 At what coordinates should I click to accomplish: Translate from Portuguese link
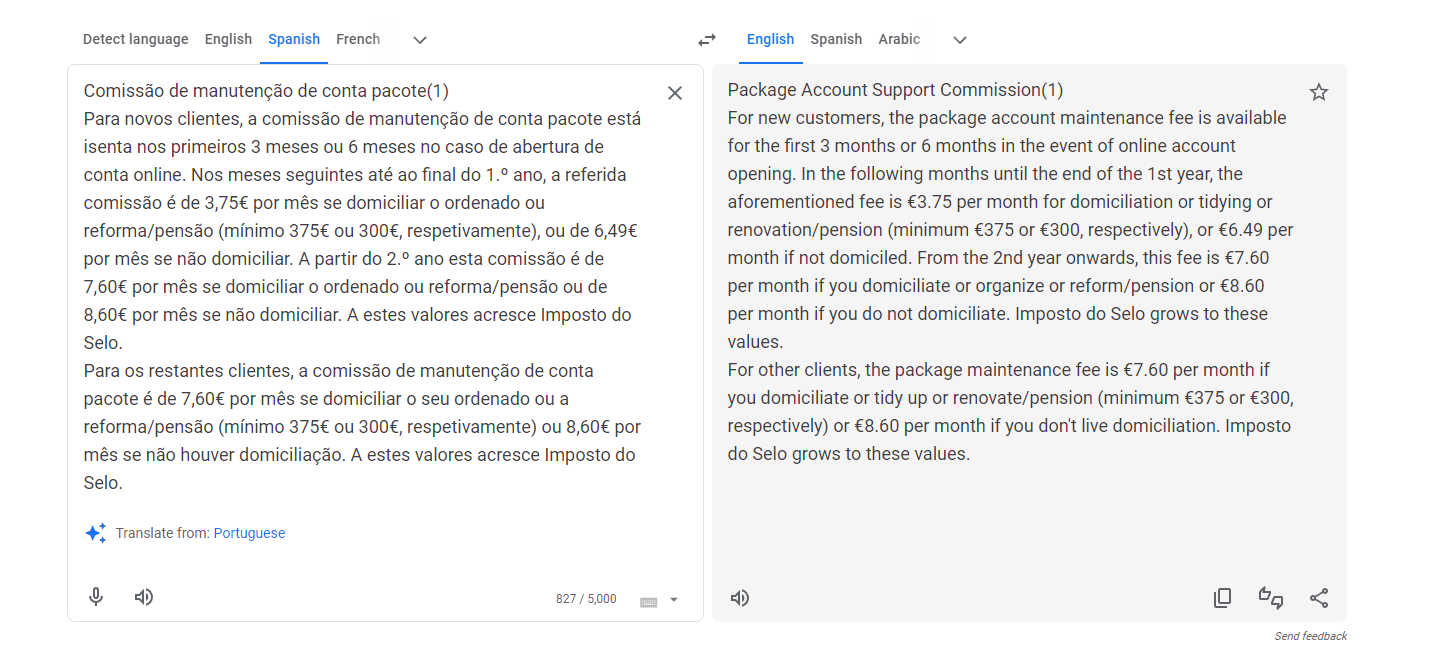[249, 533]
